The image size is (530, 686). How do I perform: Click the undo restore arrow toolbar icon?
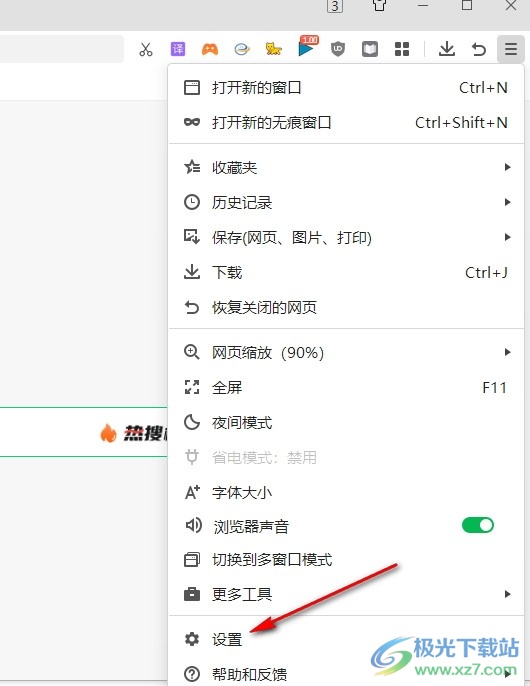tap(479, 49)
